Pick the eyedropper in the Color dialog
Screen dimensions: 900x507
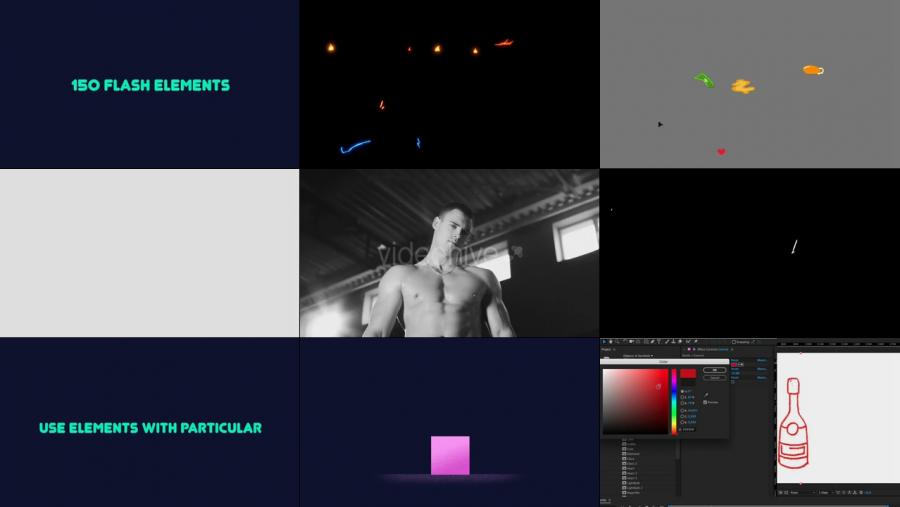click(705, 394)
